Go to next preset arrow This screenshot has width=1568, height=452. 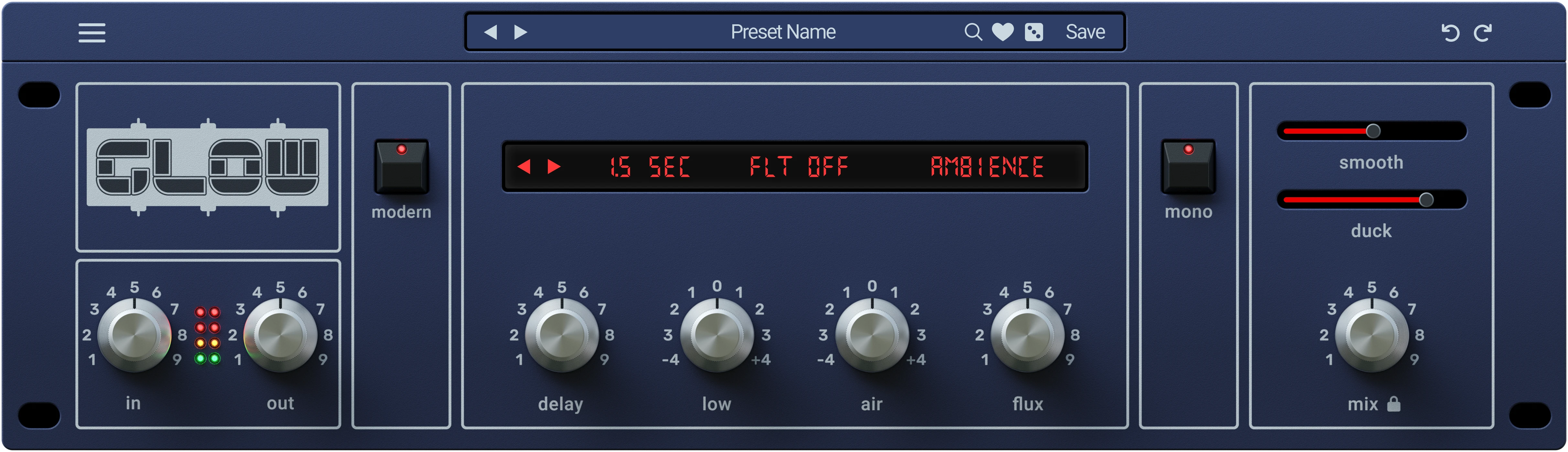point(520,32)
